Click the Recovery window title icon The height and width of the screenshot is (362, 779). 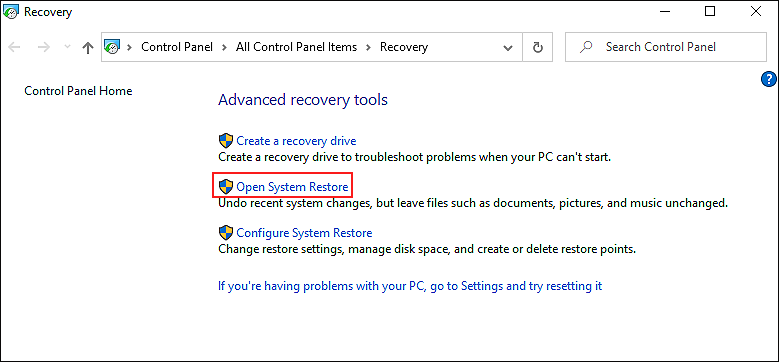click(11, 11)
